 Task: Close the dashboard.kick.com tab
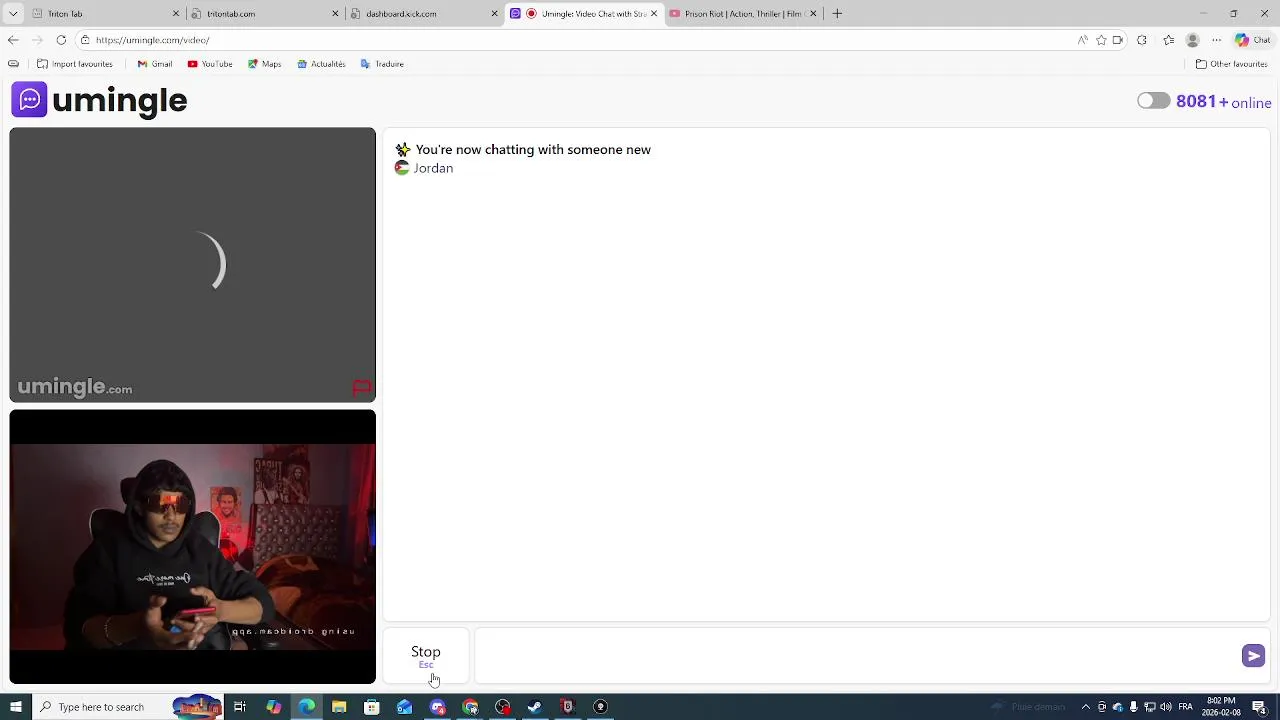494,14
